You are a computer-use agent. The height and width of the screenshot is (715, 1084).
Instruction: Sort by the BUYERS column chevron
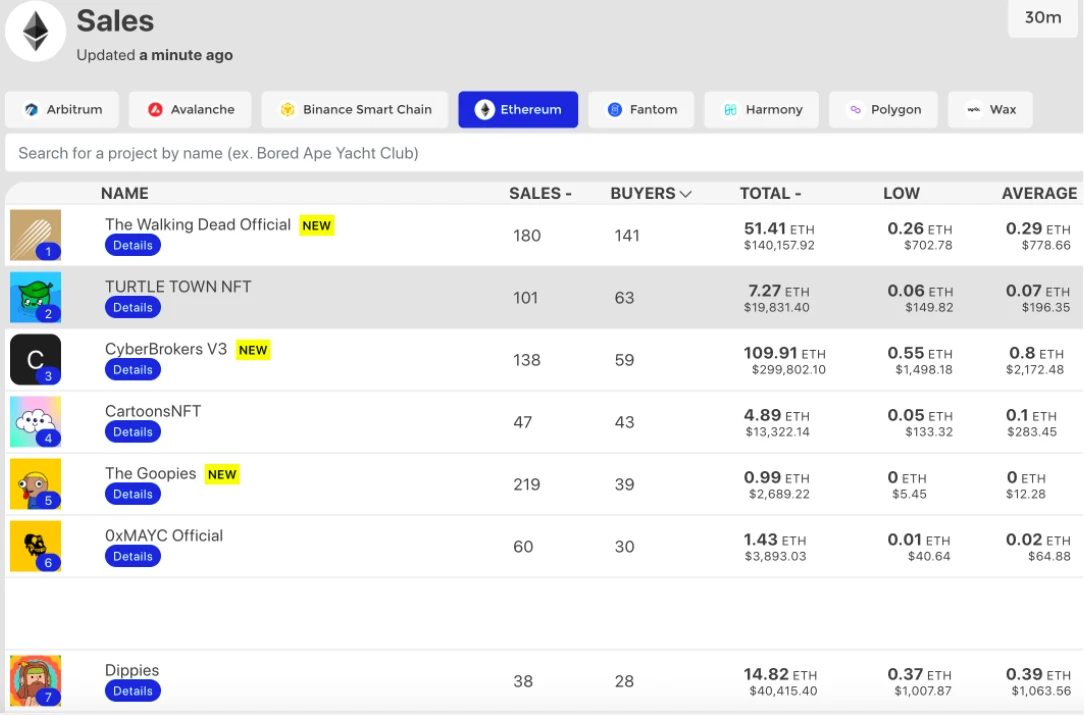(685, 194)
